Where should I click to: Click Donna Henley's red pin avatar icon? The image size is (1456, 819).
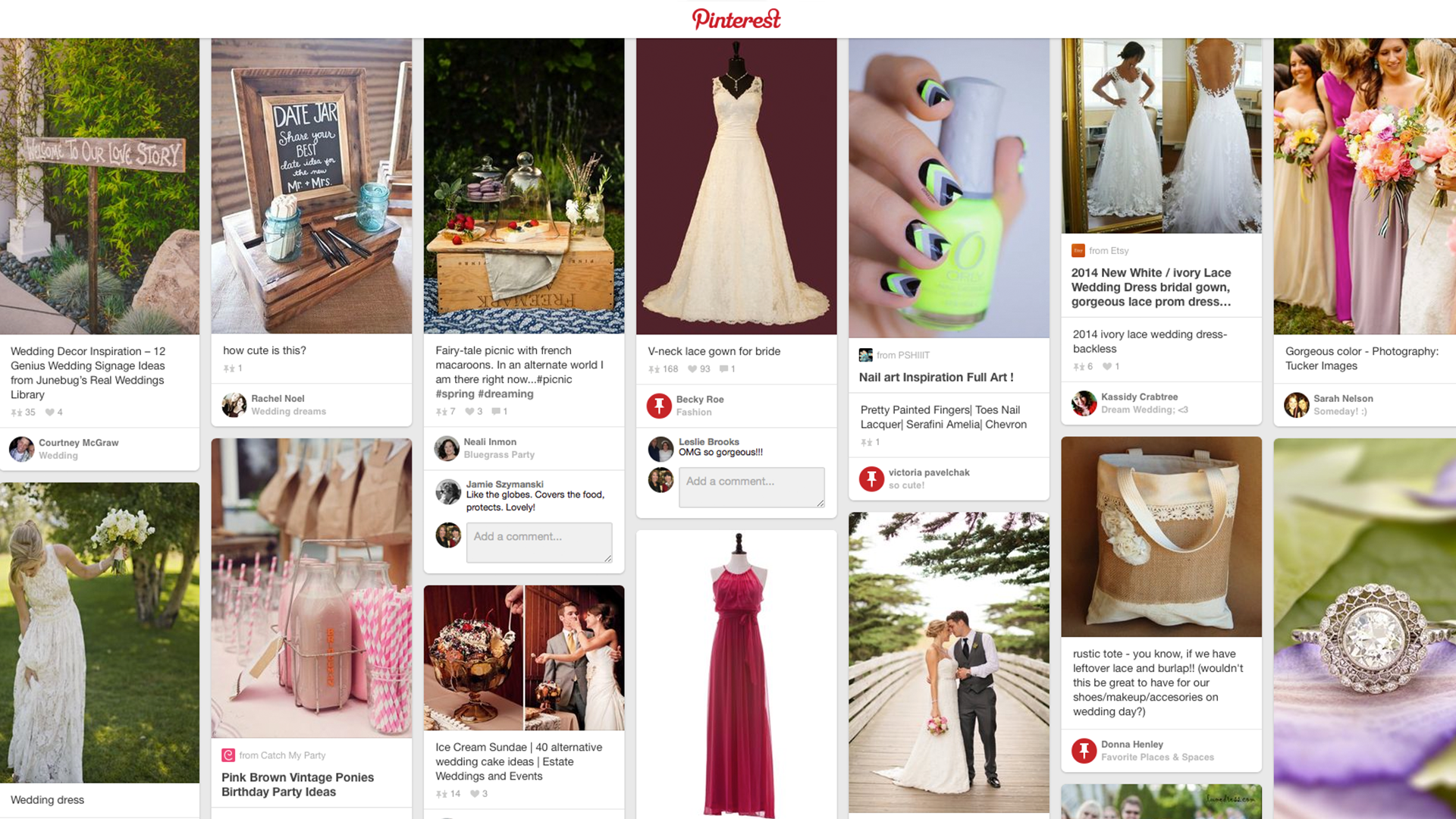(1084, 751)
